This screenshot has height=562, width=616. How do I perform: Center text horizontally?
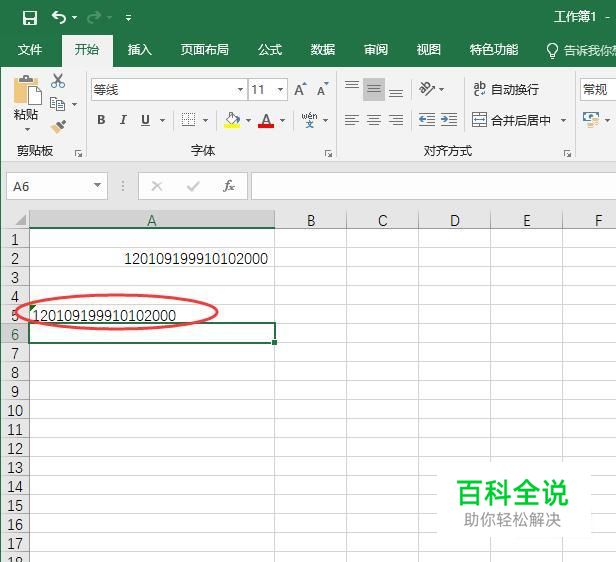coord(374,120)
